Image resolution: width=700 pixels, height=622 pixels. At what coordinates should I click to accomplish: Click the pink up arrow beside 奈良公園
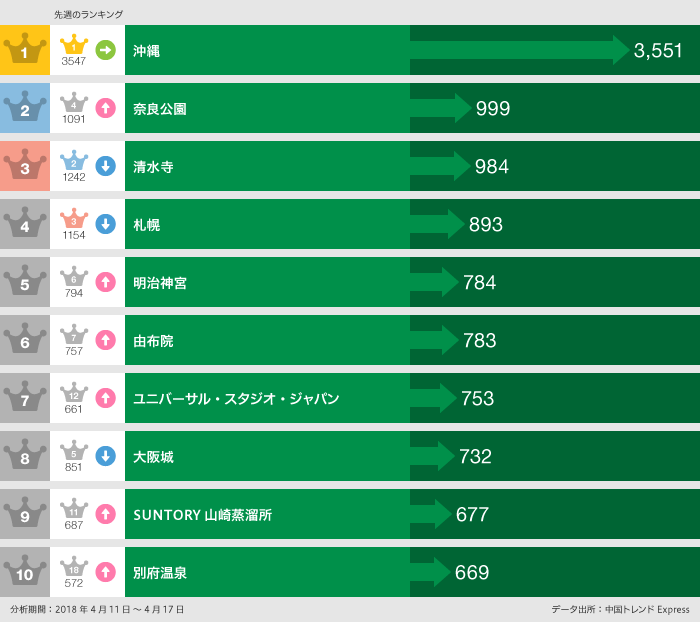pyautogui.click(x=105, y=108)
